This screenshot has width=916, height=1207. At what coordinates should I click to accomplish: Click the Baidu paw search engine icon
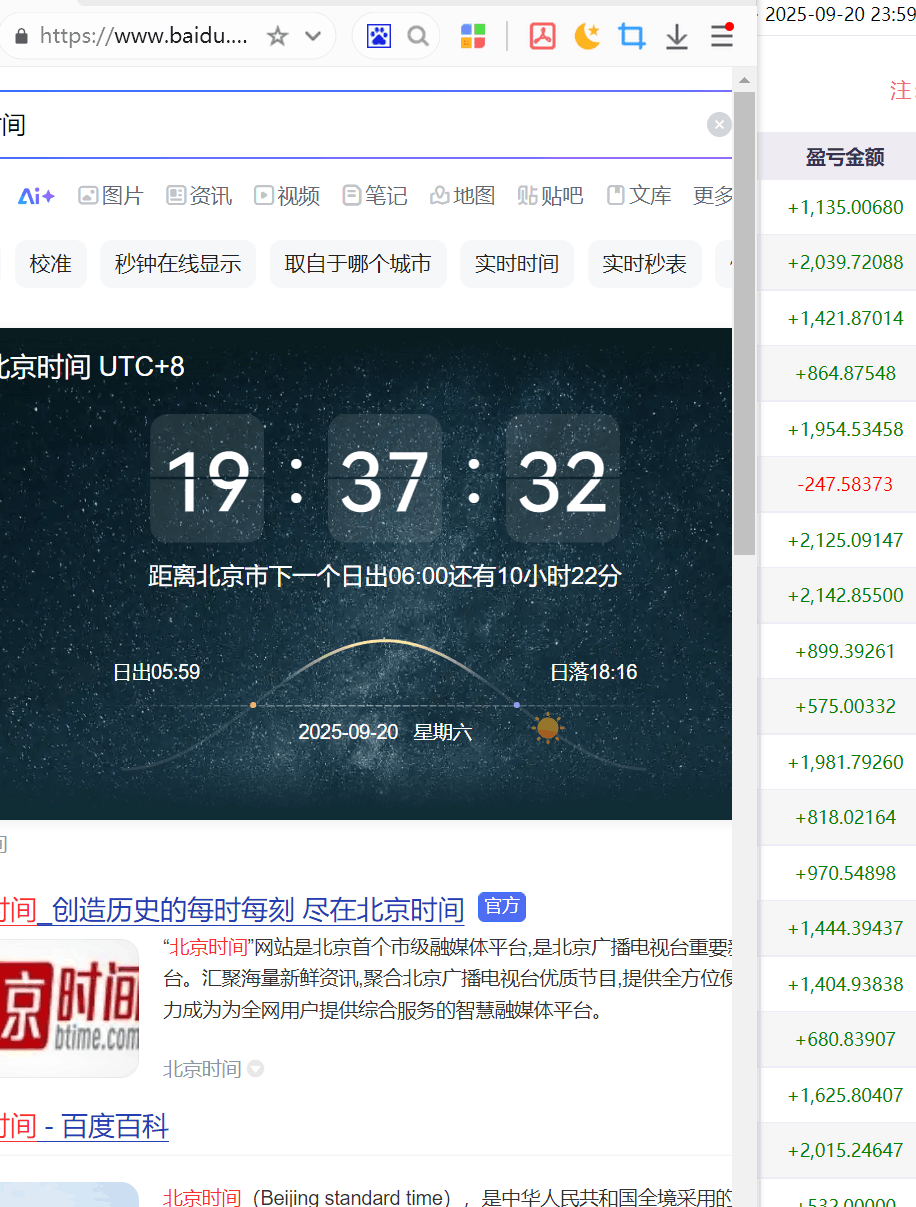tap(379, 37)
